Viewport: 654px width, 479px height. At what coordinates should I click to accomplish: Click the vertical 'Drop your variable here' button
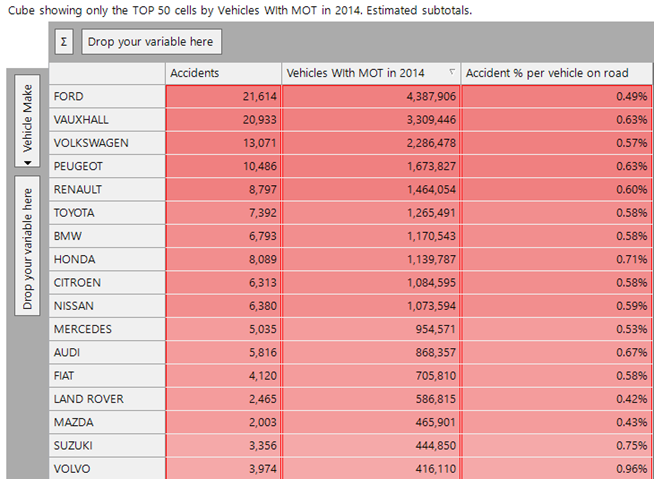point(28,246)
